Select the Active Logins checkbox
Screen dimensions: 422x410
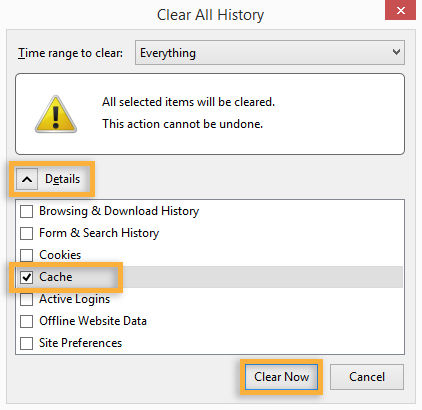(x=26, y=299)
